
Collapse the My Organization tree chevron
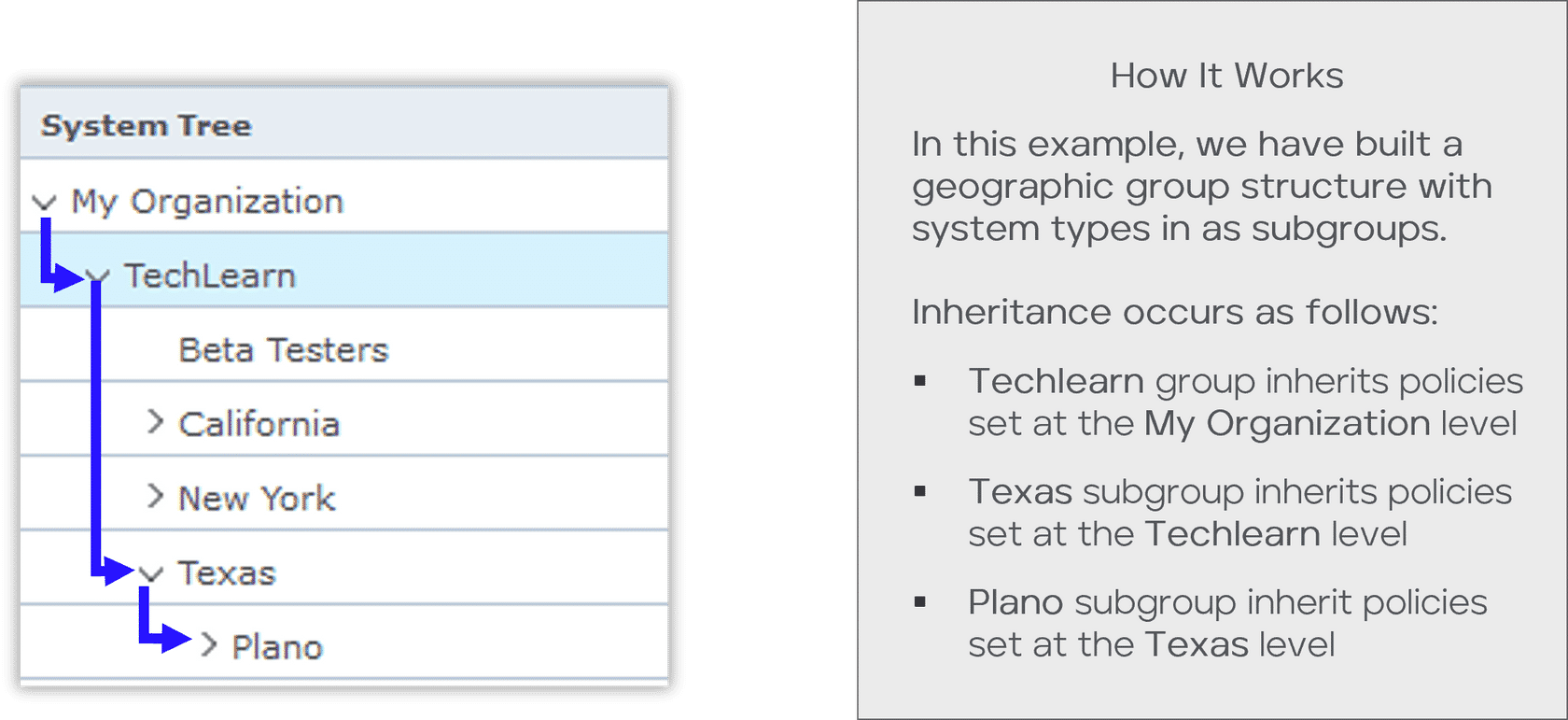44,202
